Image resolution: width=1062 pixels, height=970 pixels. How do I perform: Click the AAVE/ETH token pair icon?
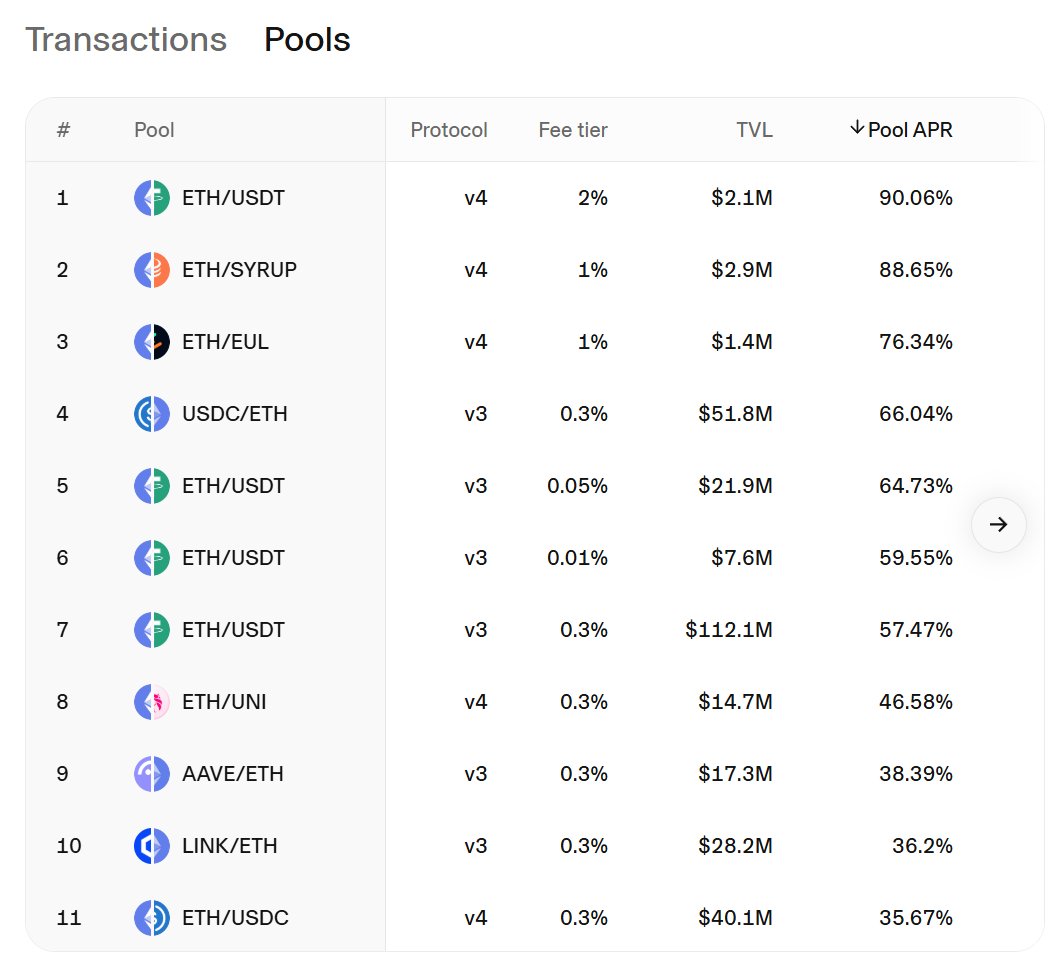(x=152, y=774)
